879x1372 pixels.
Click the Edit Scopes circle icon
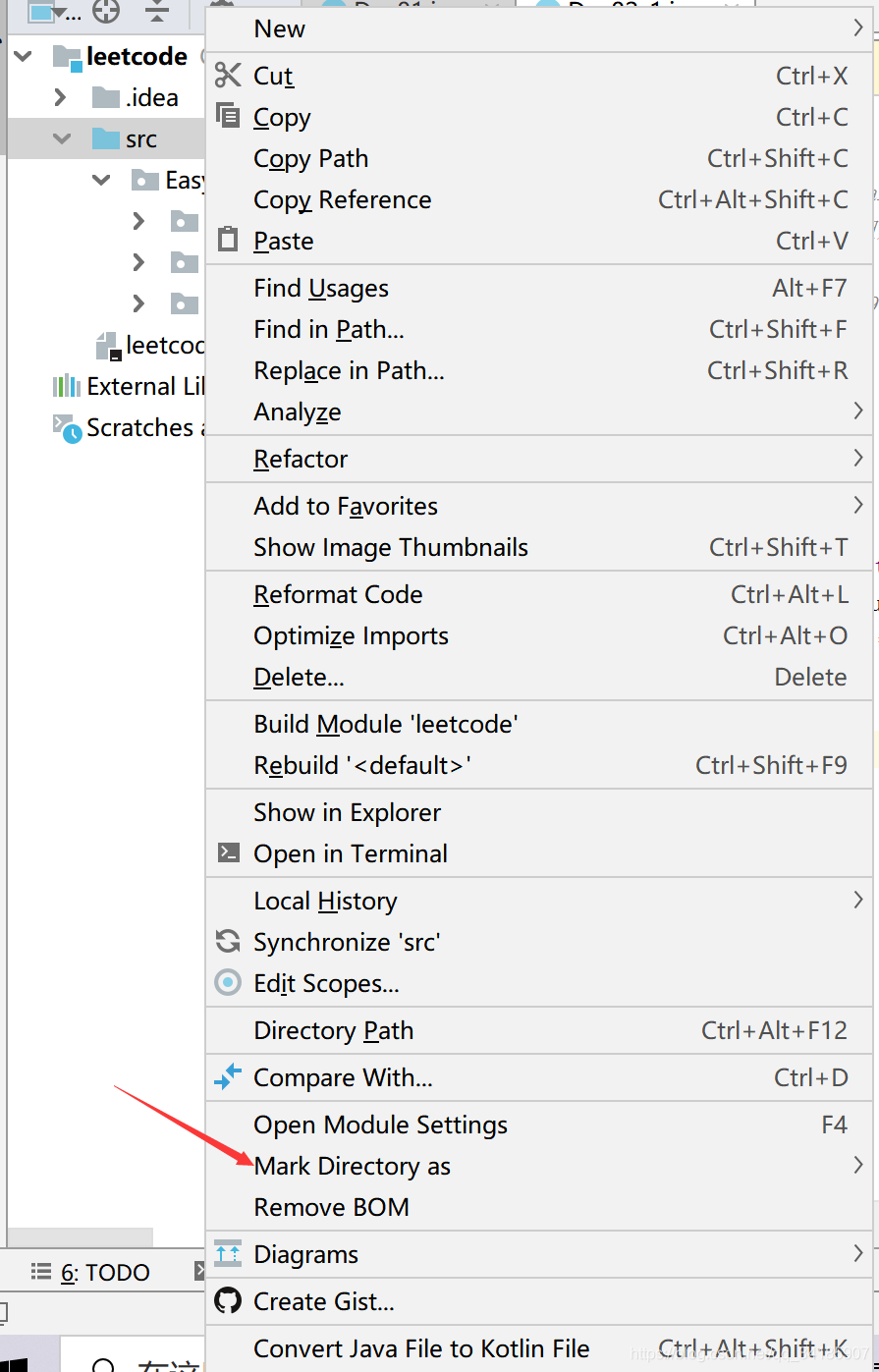(x=228, y=982)
